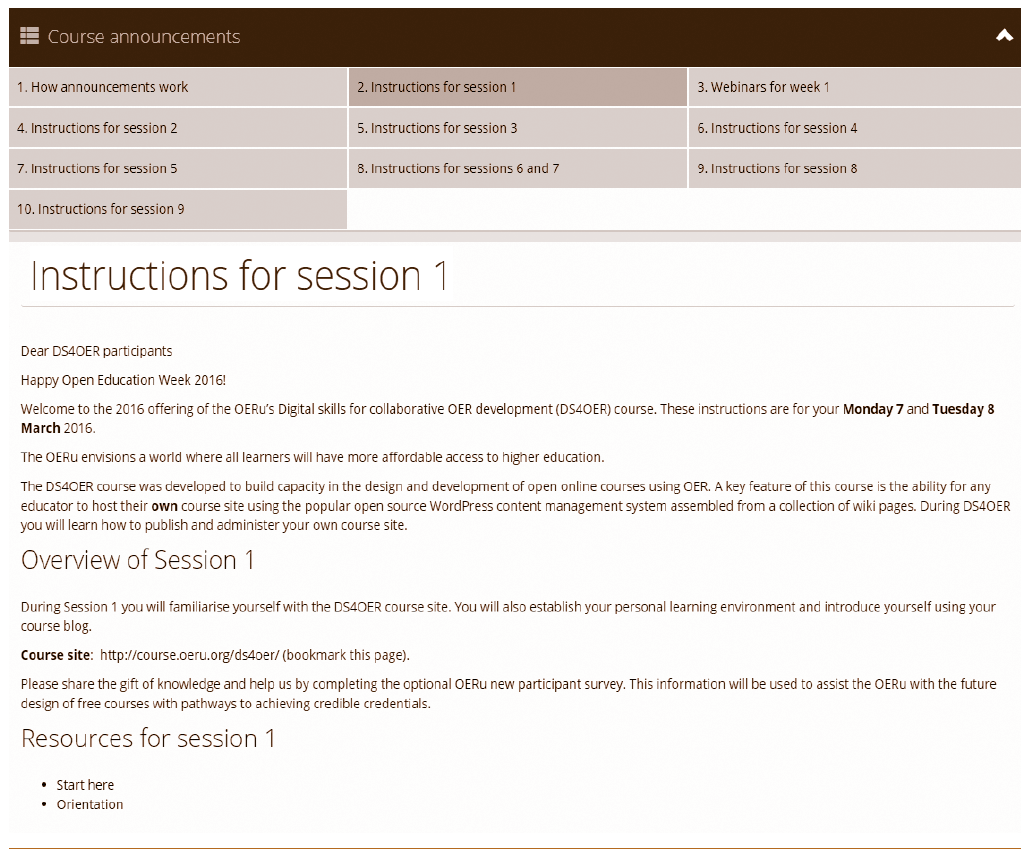Click the Course announcements list icon
This screenshot has width=1028, height=855.
tap(30, 37)
